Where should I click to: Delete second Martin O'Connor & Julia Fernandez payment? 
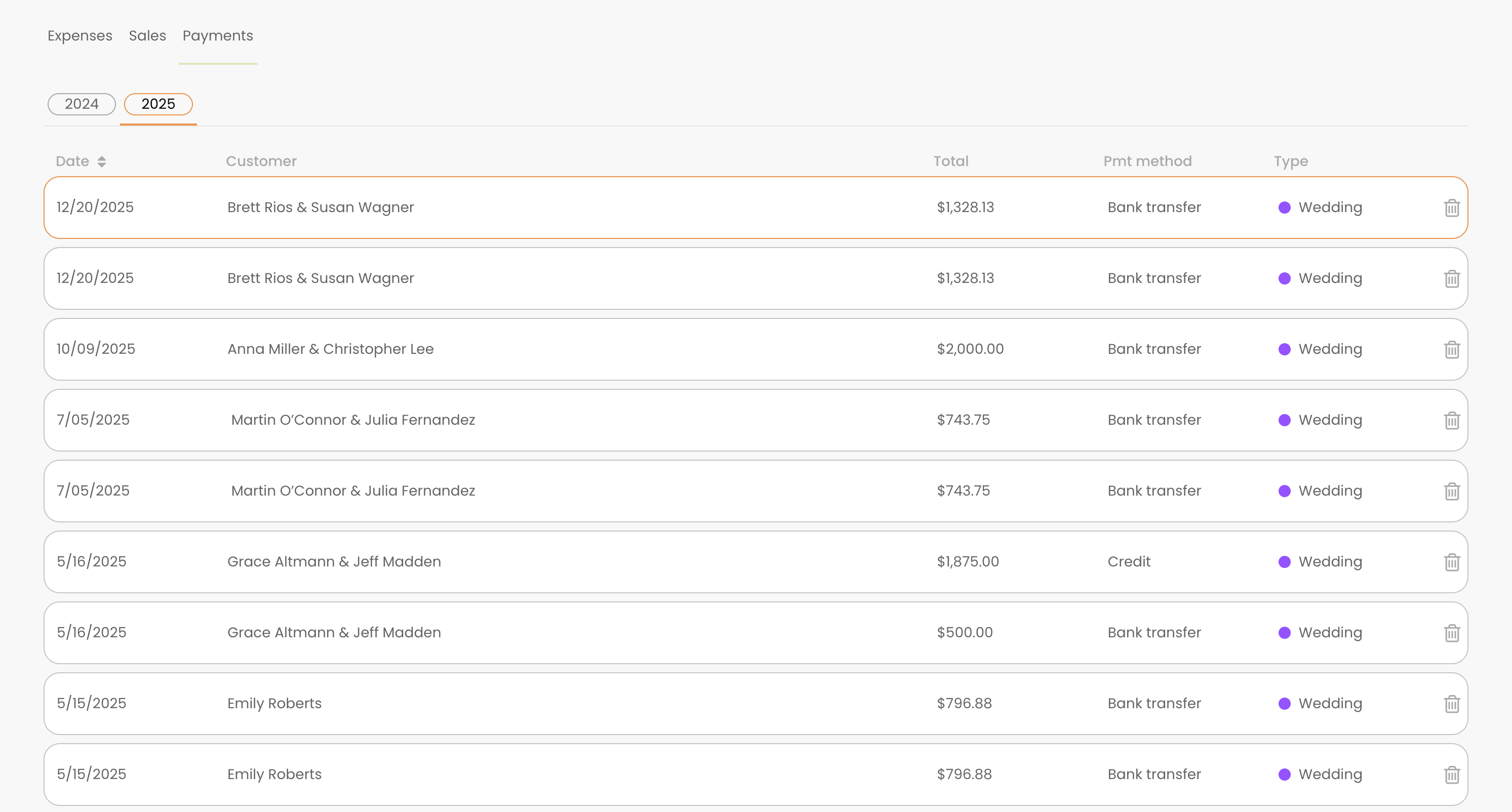[x=1452, y=491]
